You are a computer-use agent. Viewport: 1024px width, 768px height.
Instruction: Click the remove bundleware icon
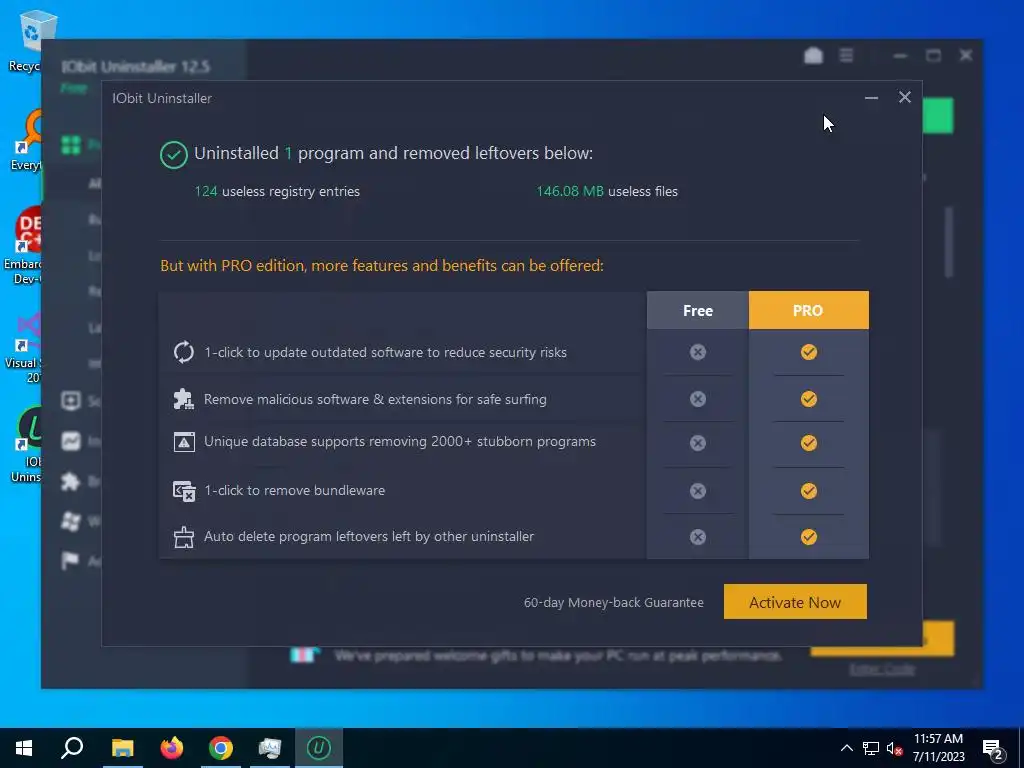click(x=184, y=490)
